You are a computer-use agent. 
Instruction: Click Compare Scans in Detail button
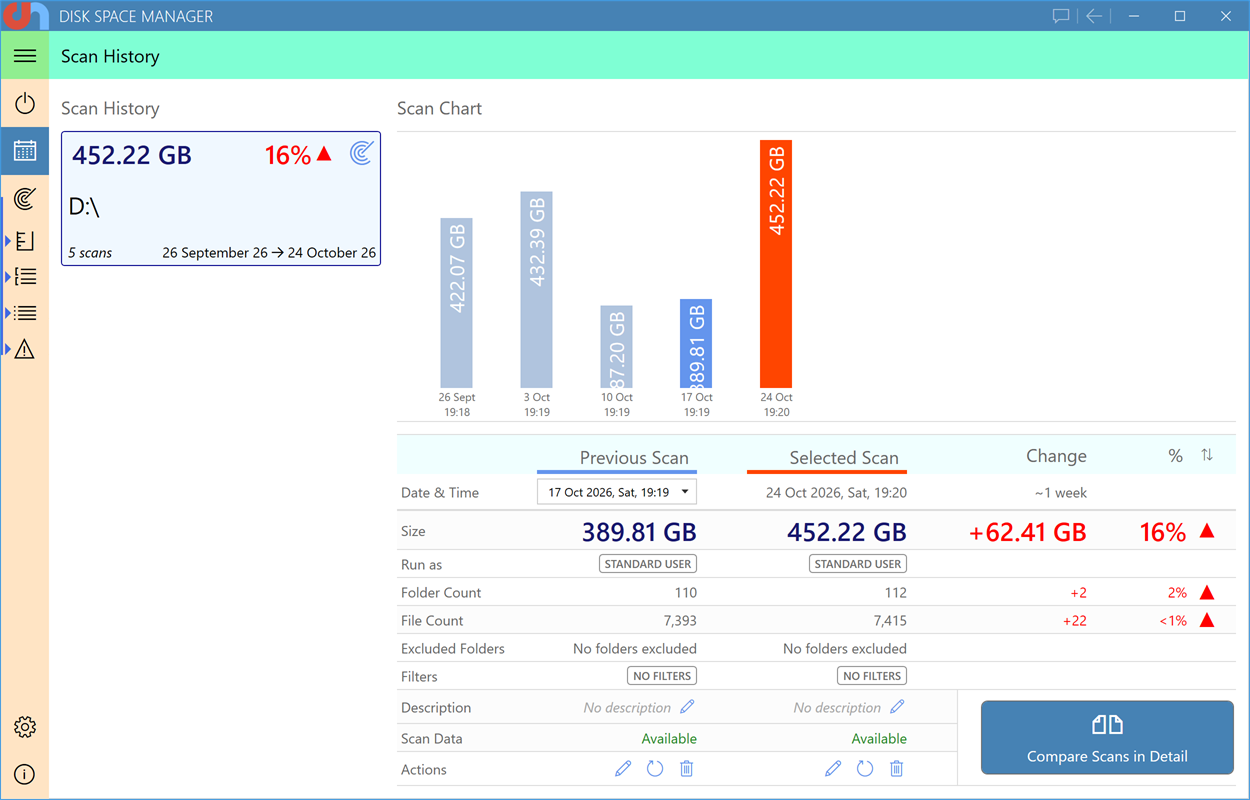click(x=1107, y=737)
